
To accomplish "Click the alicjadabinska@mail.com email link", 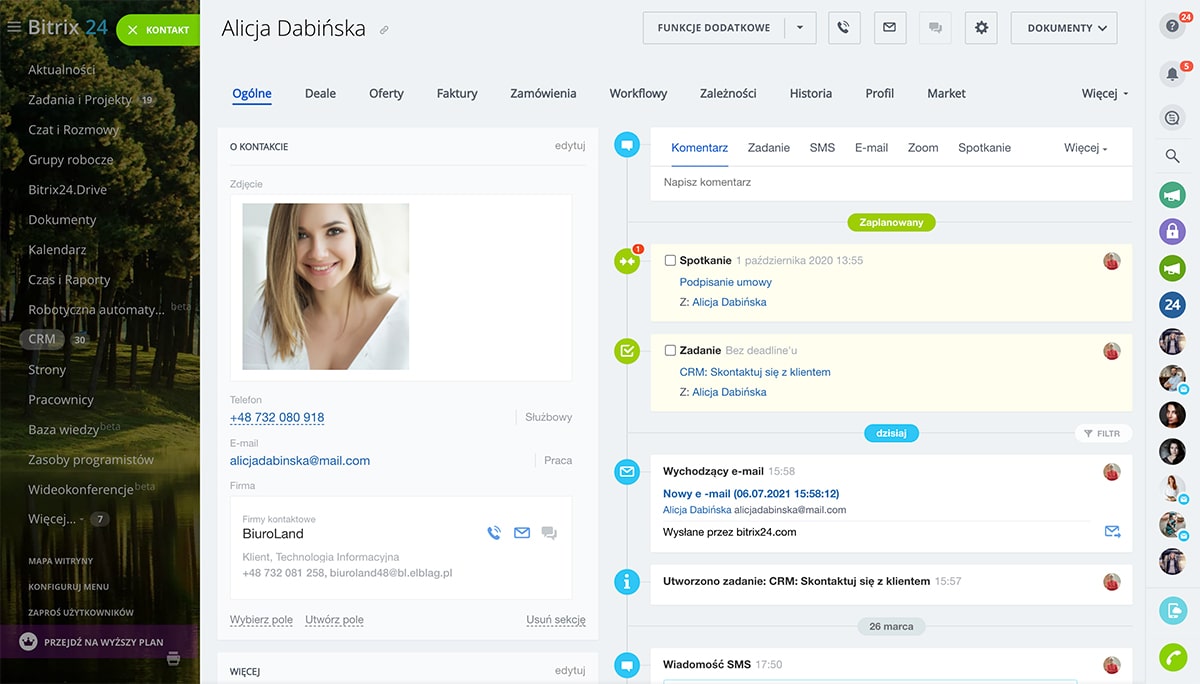I will click(300, 461).
